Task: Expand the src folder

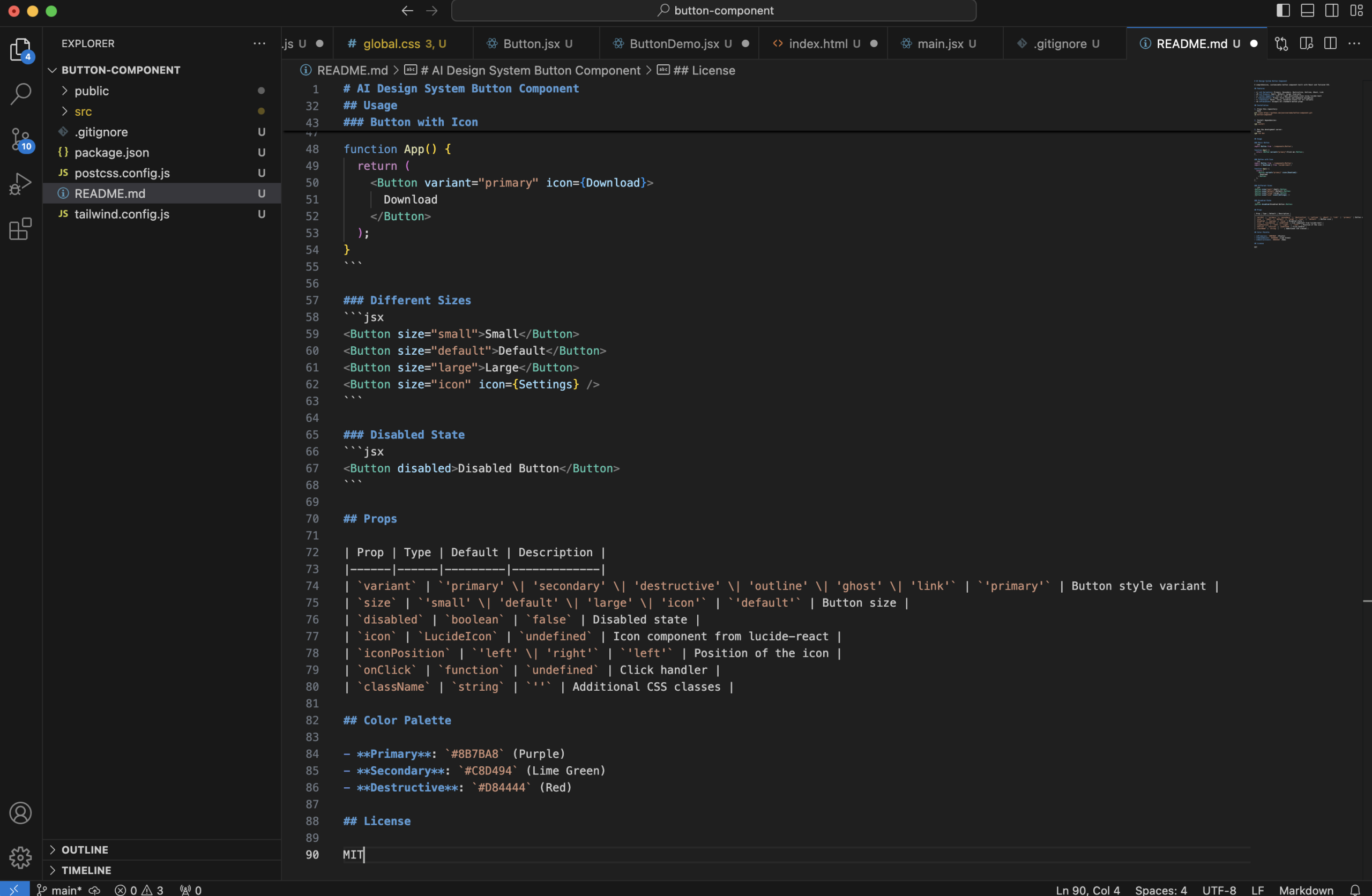Action: click(83, 111)
